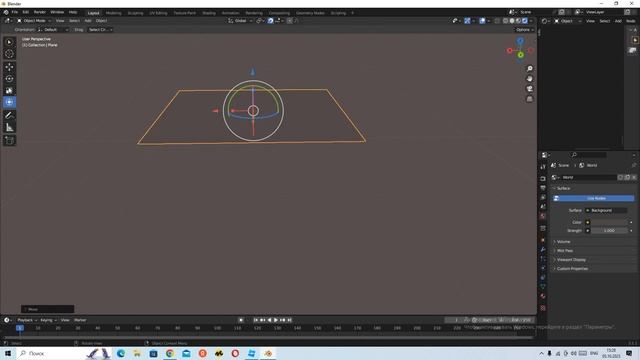Toggle proportional editing button

pyautogui.click(x=289, y=21)
